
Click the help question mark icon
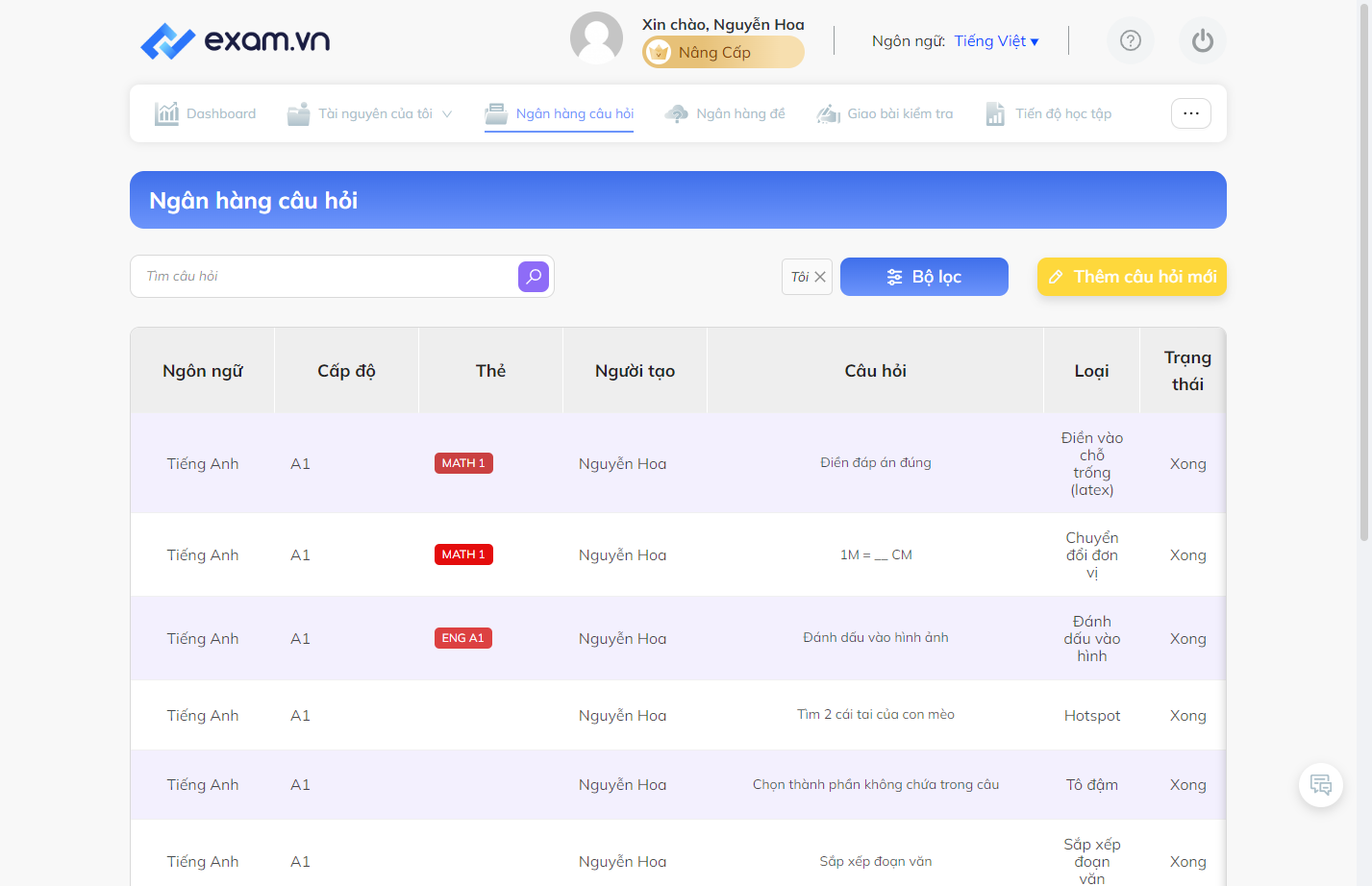tap(1131, 40)
